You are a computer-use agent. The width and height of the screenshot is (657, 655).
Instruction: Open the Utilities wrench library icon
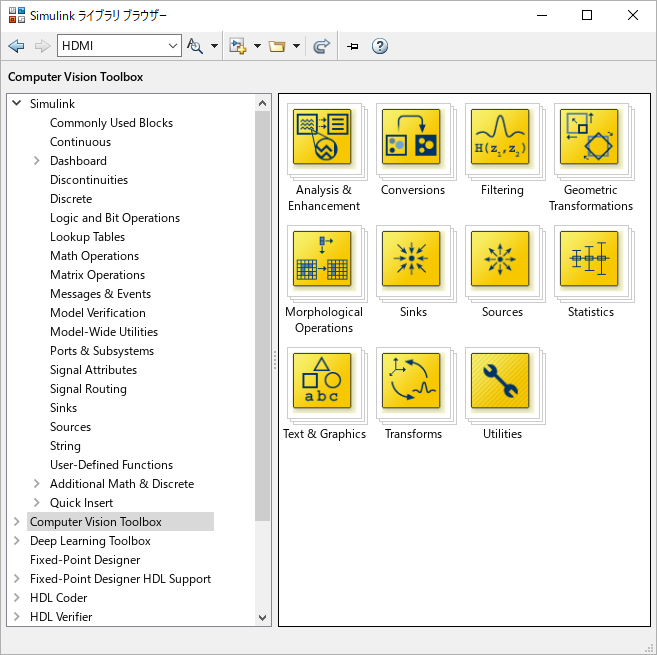[x=500, y=381]
